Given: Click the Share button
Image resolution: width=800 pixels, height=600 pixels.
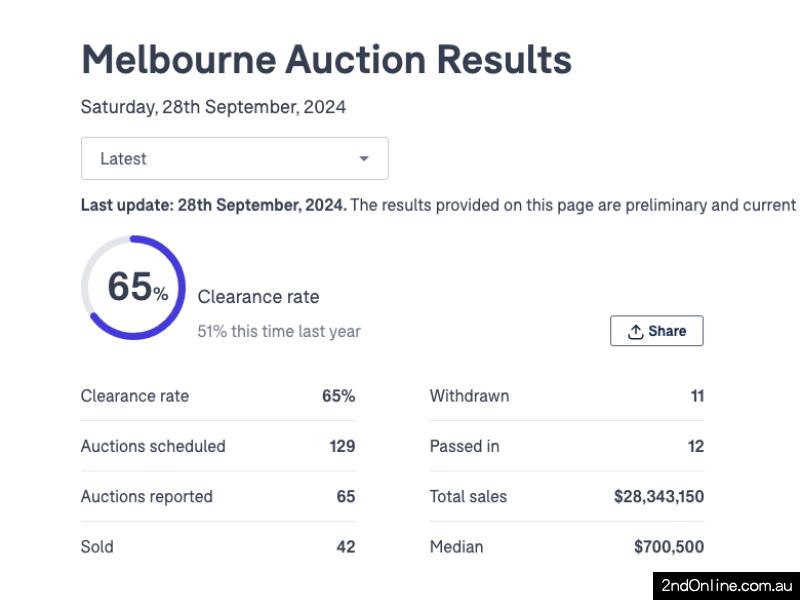Looking at the screenshot, I should [x=657, y=331].
